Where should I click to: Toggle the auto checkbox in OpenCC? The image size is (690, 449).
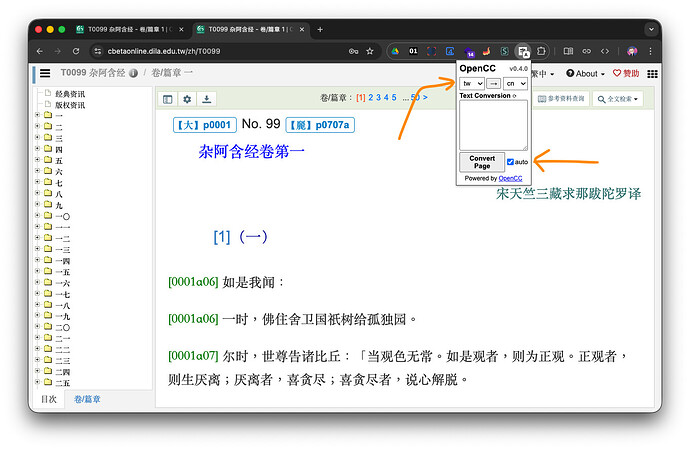(x=511, y=162)
